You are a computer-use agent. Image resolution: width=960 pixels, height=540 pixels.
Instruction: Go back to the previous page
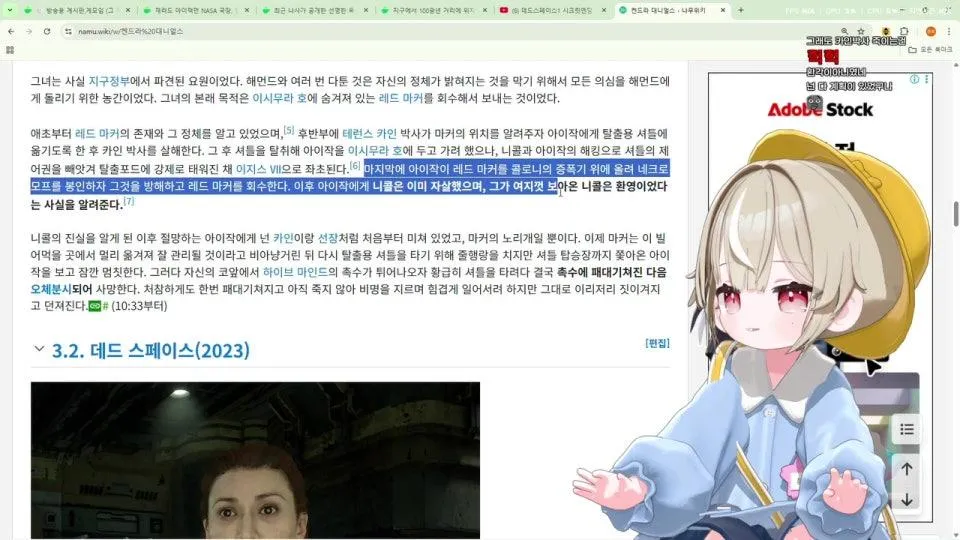(11, 31)
